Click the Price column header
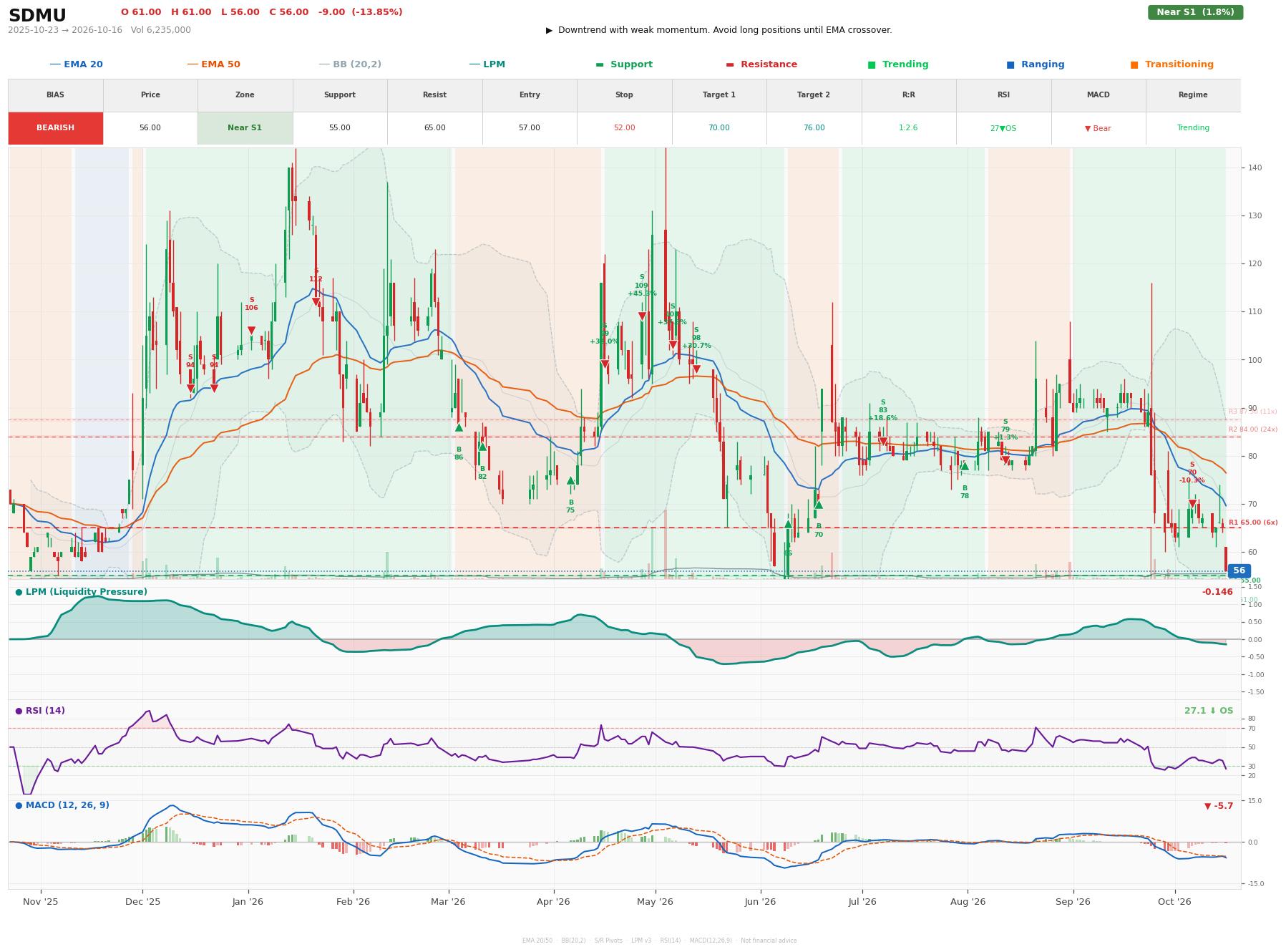 point(150,95)
